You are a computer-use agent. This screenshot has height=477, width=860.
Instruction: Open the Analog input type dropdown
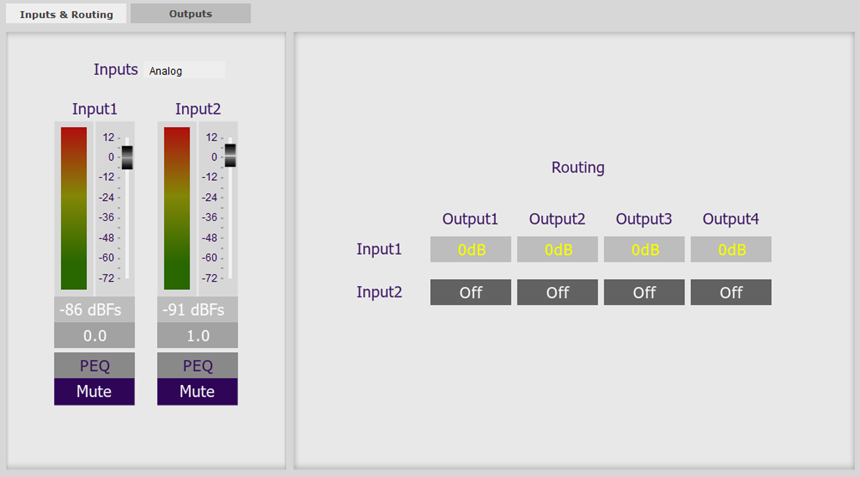[184, 70]
